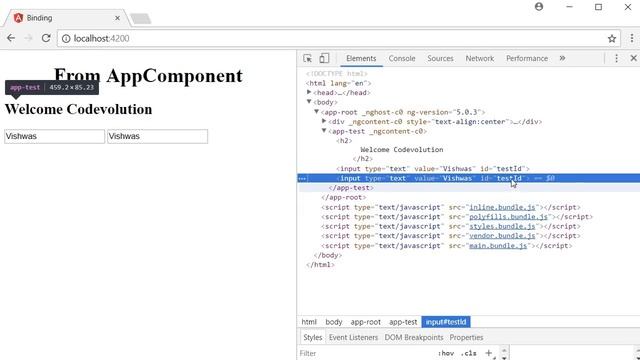
Task: Open DOM Breakpoints sub-tab
Action: tap(413, 338)
